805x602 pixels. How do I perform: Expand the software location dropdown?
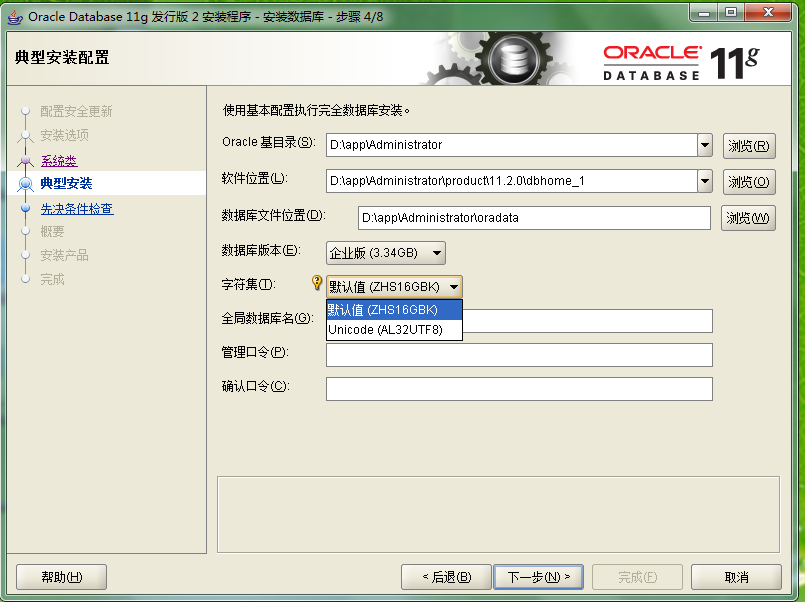[705, 181]
